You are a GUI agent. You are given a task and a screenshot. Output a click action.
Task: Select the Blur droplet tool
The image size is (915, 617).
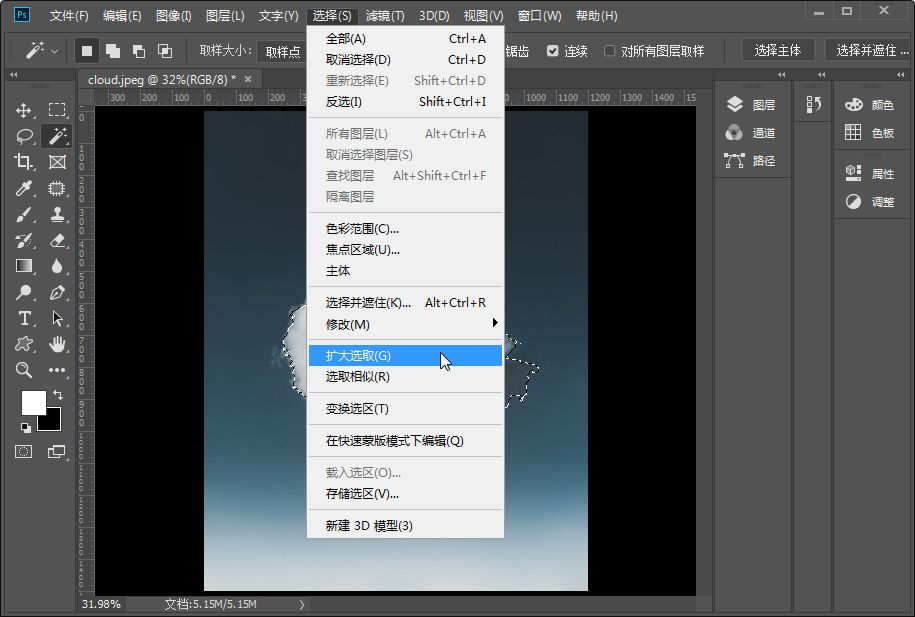click(57, 266)
